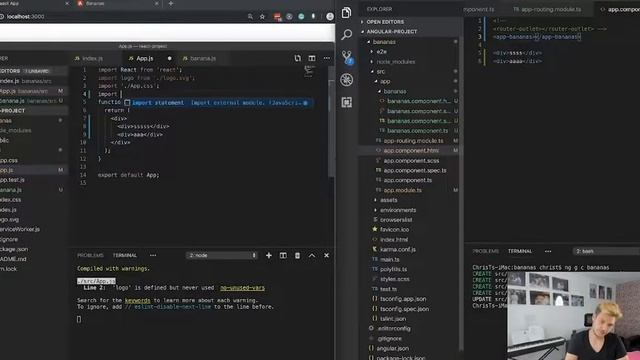Bookmark localhost page with star icon
640x360 pixels.
click(x=262, y=17)
